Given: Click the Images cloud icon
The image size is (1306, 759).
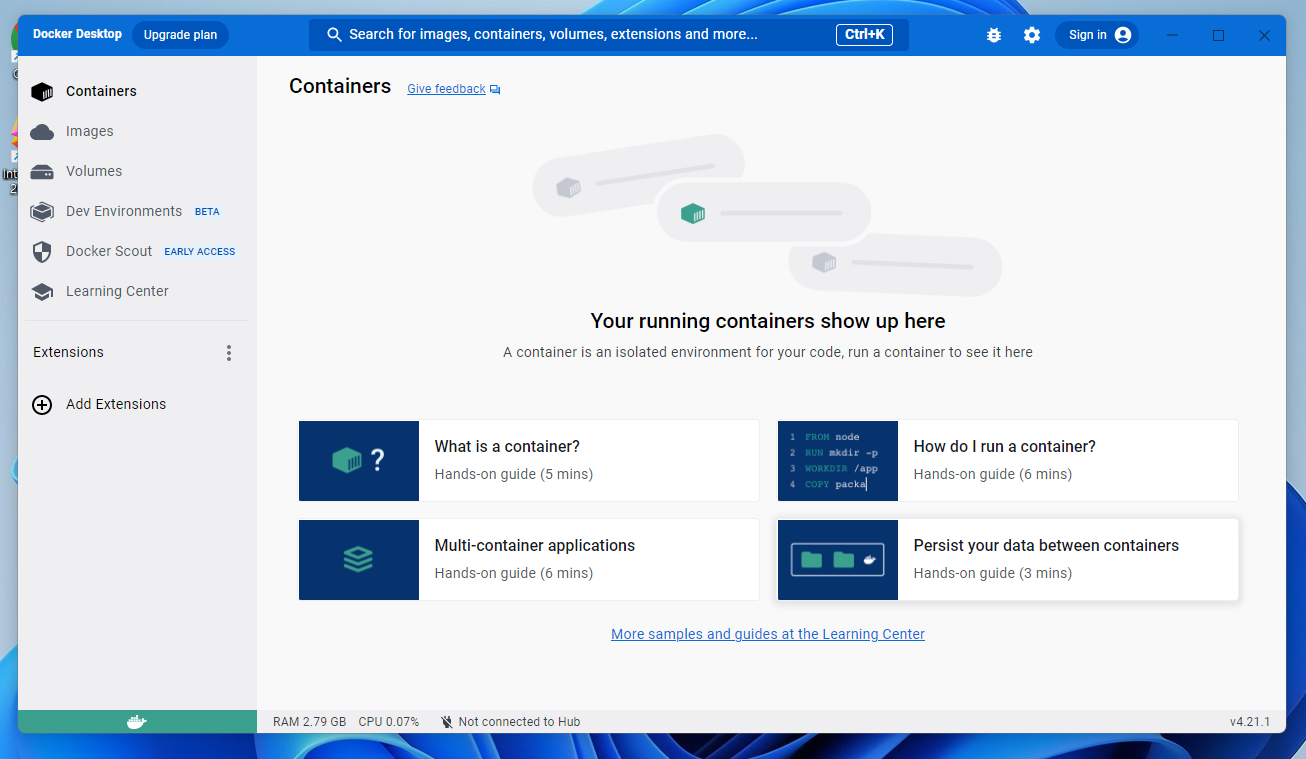Looking at the screenshot, I should 42,132.
